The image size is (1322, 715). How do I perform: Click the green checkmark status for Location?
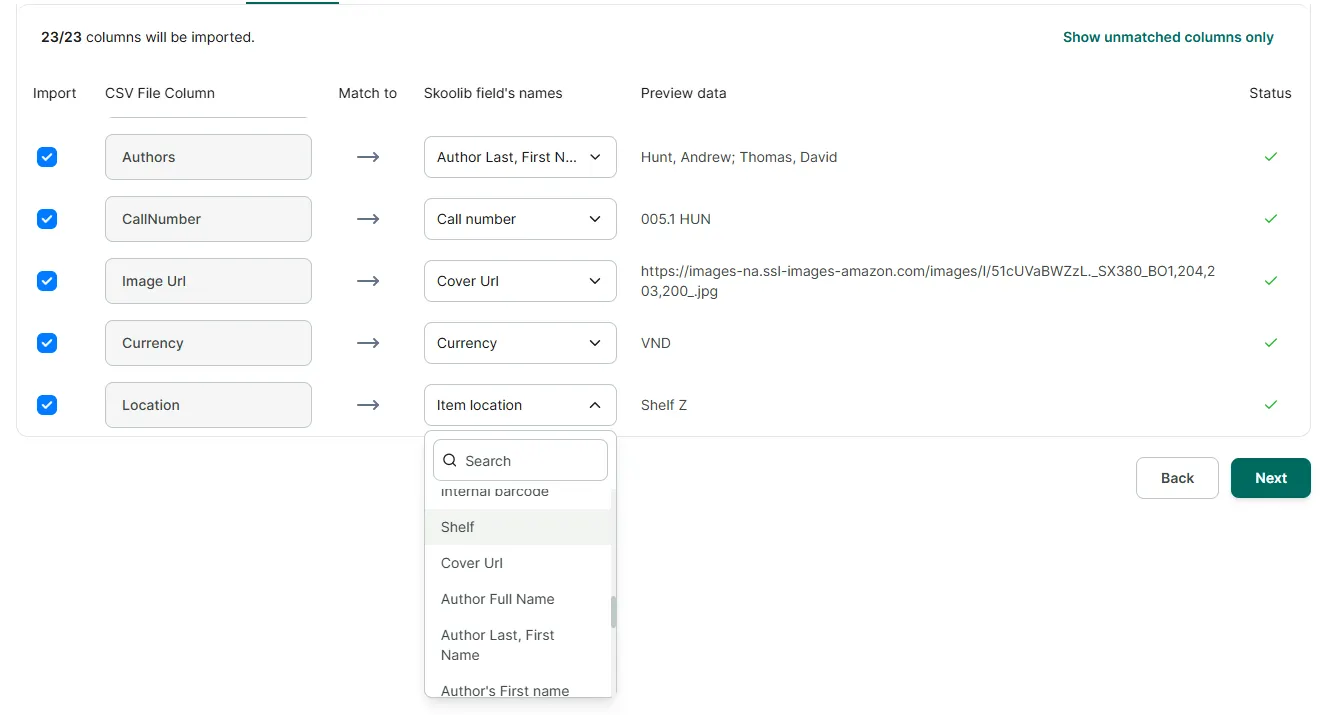tap(1270, 405)
